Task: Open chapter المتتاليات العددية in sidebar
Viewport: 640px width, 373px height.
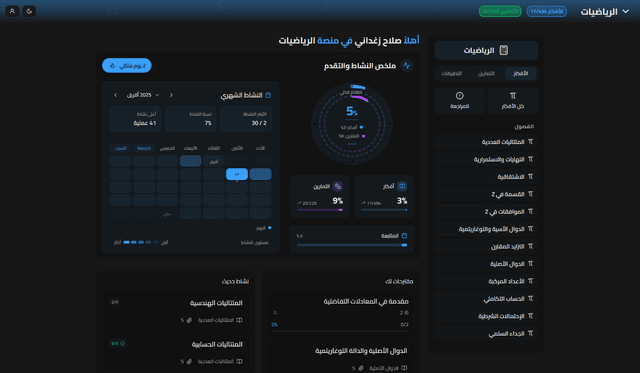Action: 486,142
